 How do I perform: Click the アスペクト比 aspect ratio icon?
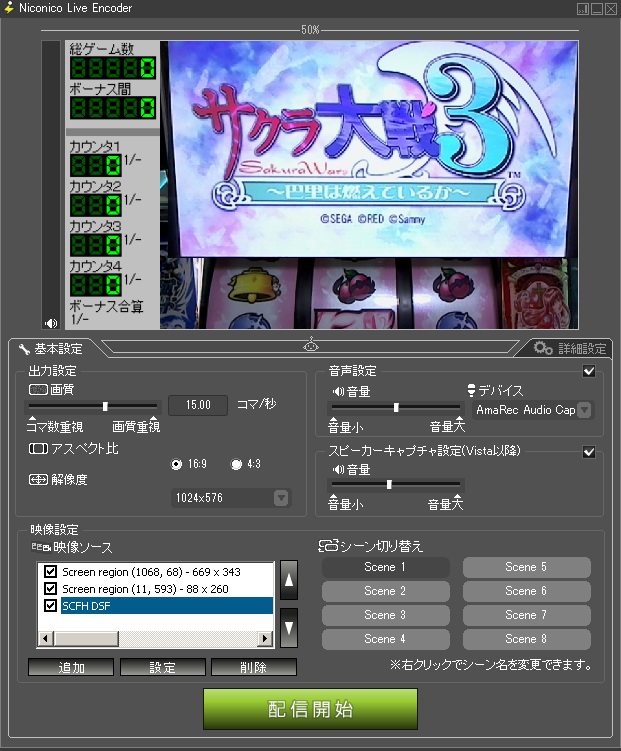[x=38, y=448]
